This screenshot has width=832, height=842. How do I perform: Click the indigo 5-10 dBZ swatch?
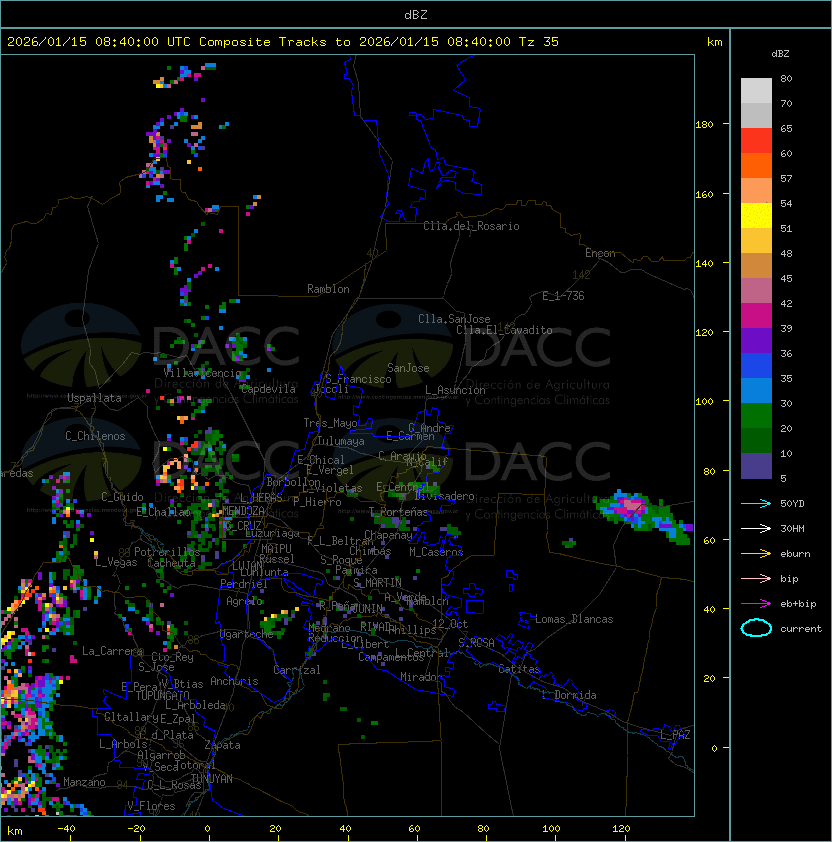click(x=756, y=465)
